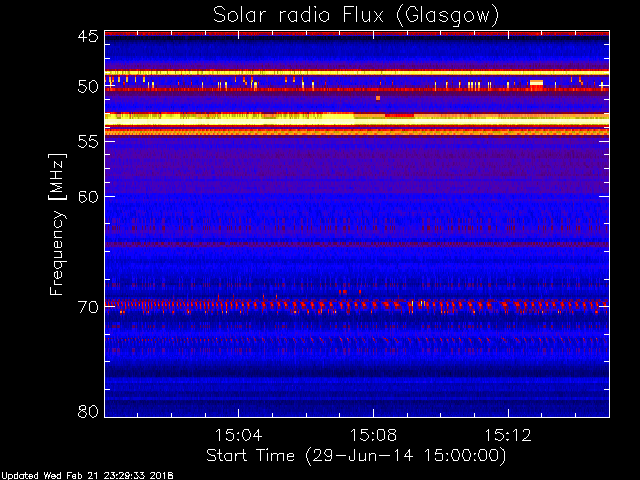Click the 60 frequency tick label
The height and width of the screenshot is (480, 640).
[88, 196]
